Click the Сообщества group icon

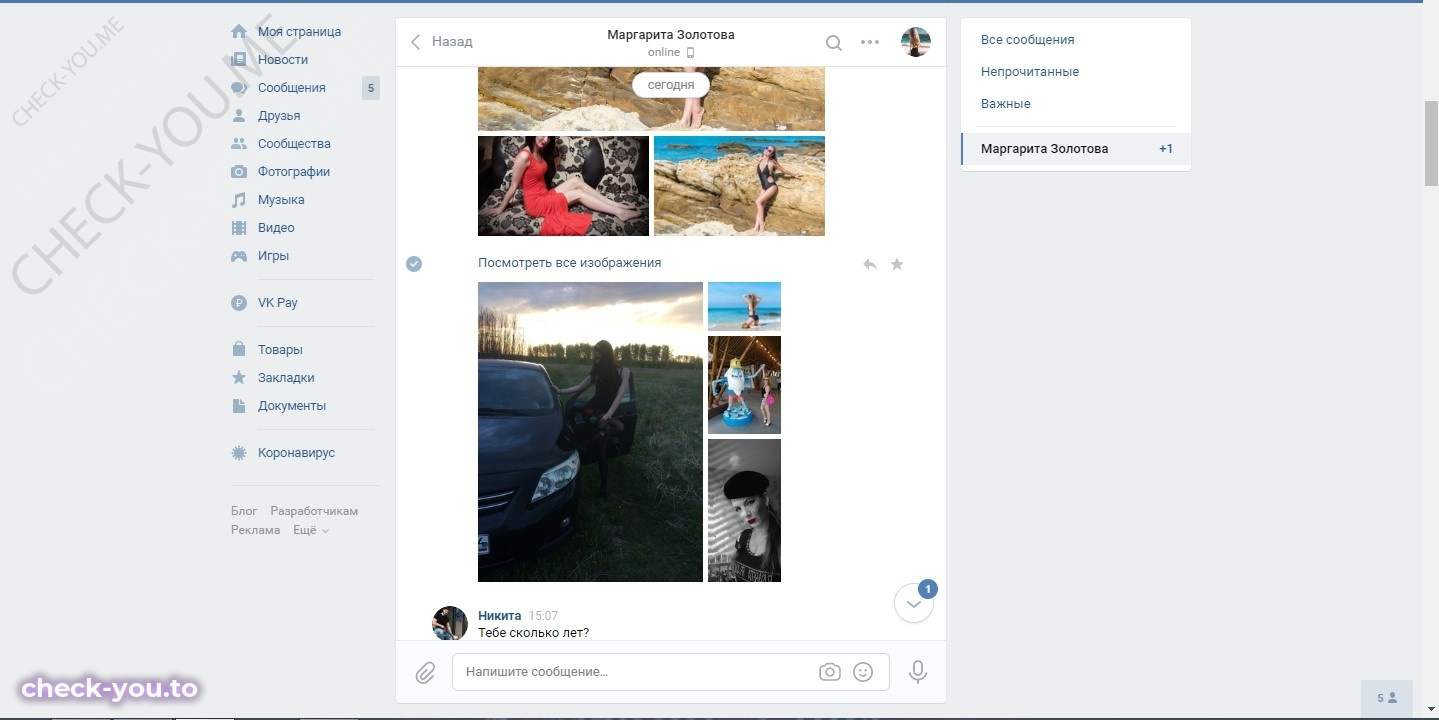click(239, 144)
